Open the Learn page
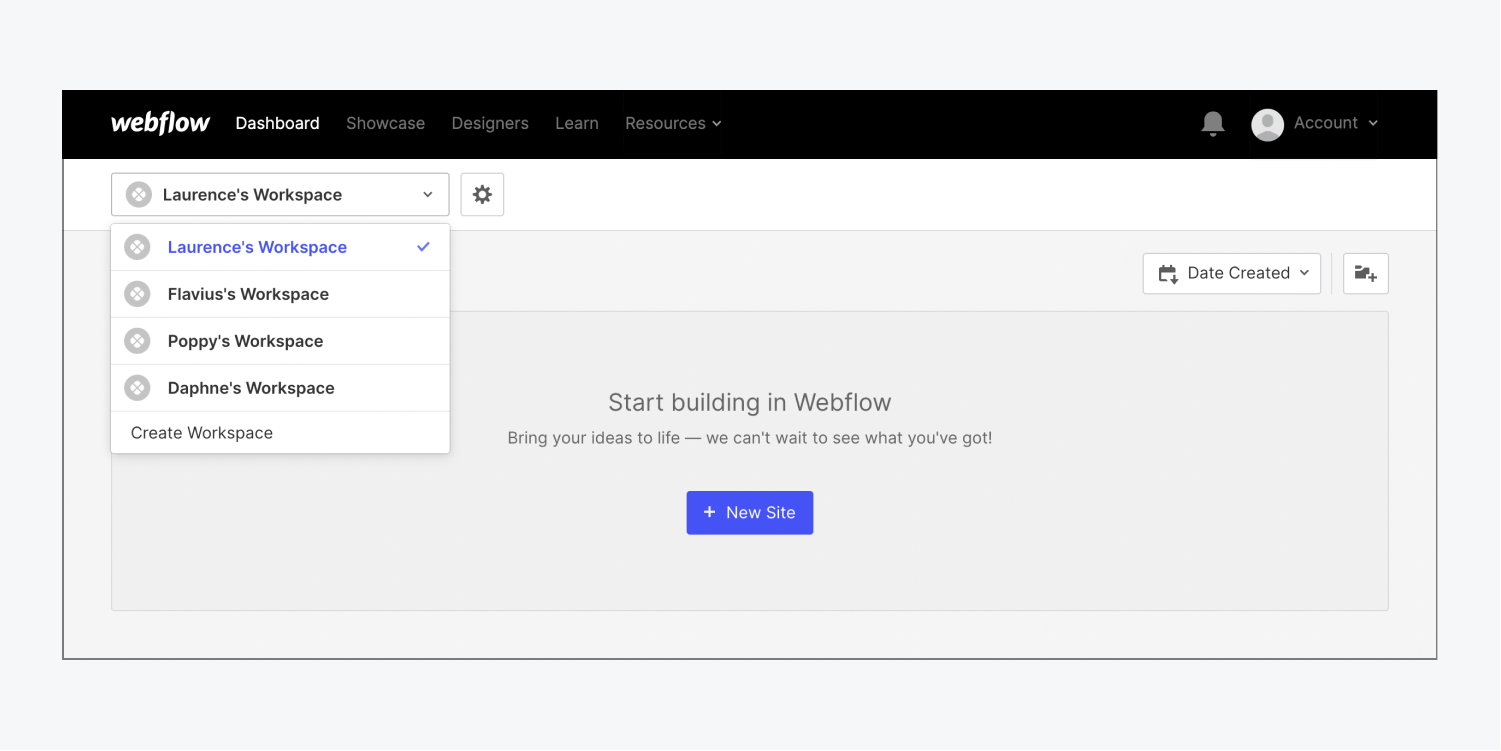Screen dimensions: 1501x751 pos(577,123)
